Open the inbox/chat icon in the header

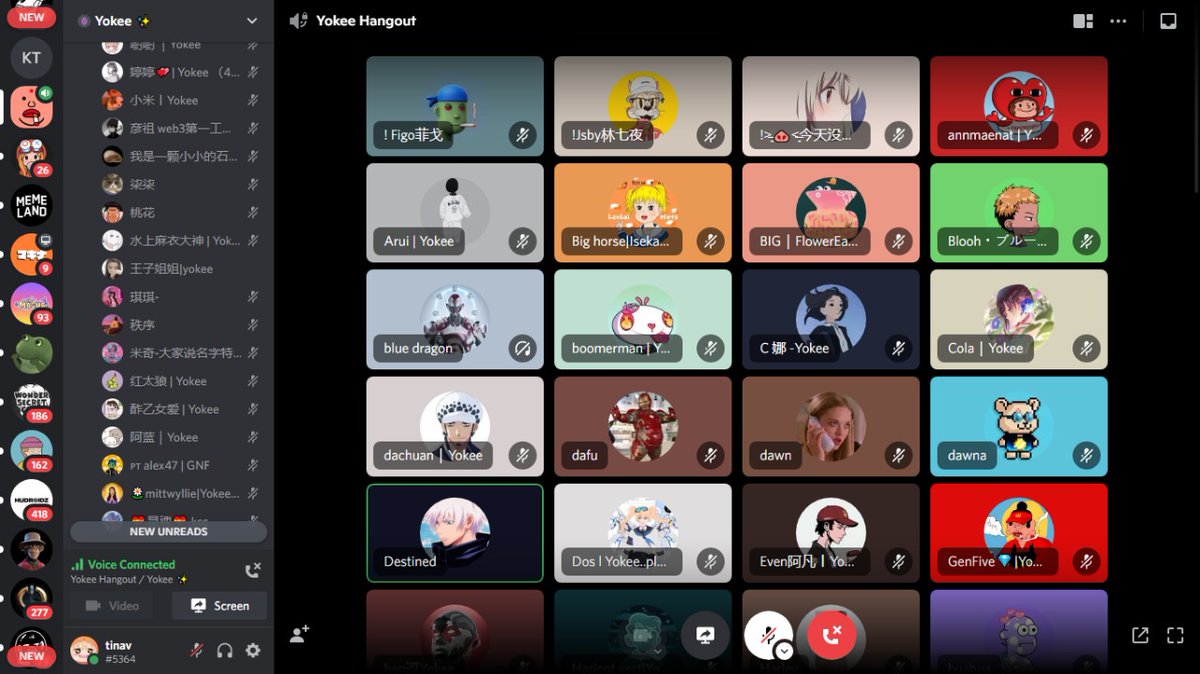point(1168,21)
